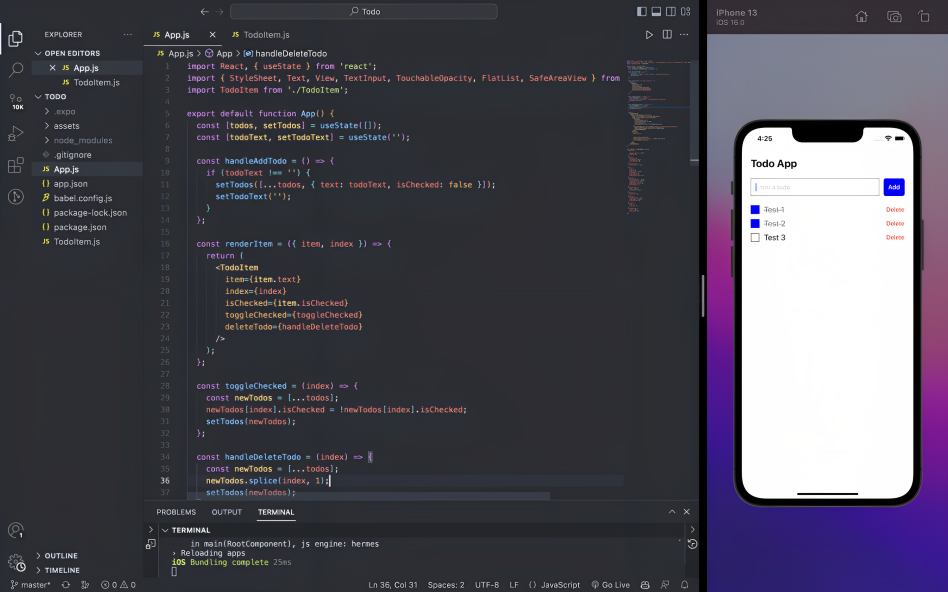This screenshot has height=592, width=948.
Task: Collapse the TODO folder section
Action: [39, 97]
